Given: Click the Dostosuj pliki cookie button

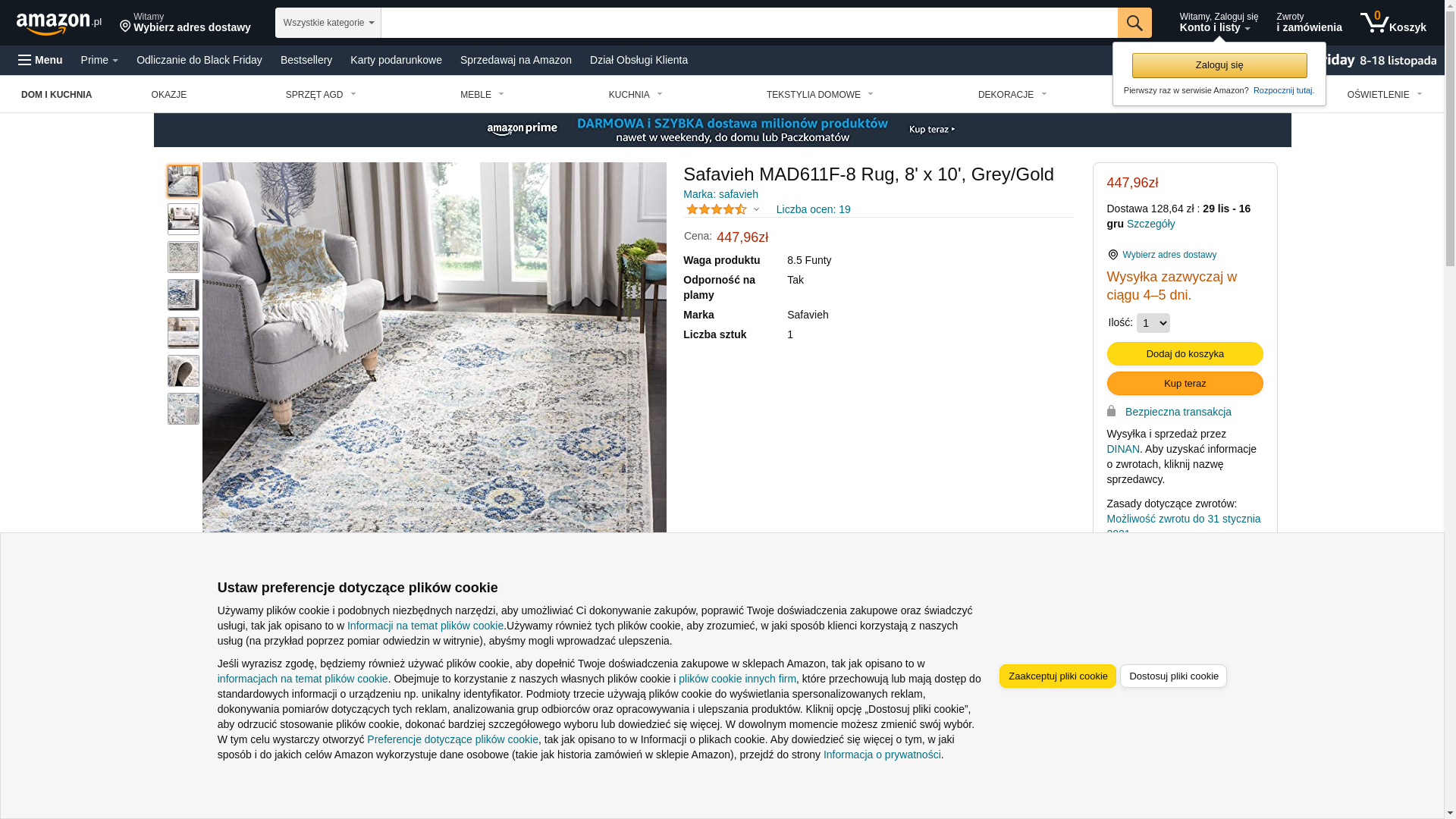Looking at the screenshot, I should point(1173,676).
